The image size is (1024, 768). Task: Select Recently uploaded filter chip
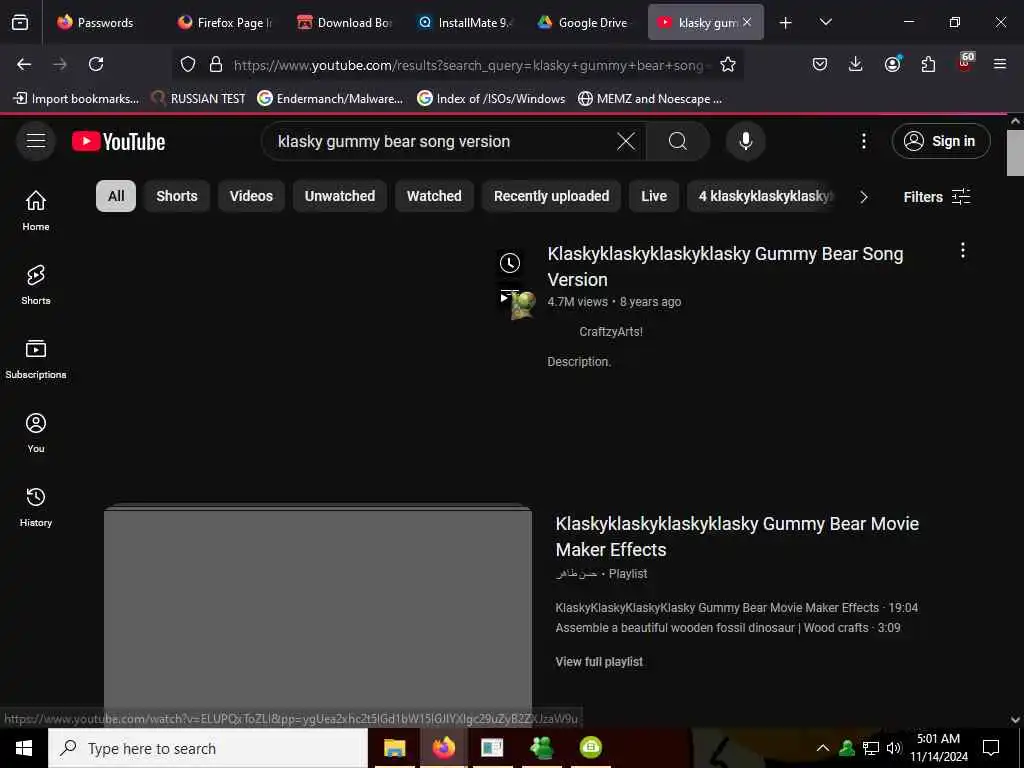551,196
